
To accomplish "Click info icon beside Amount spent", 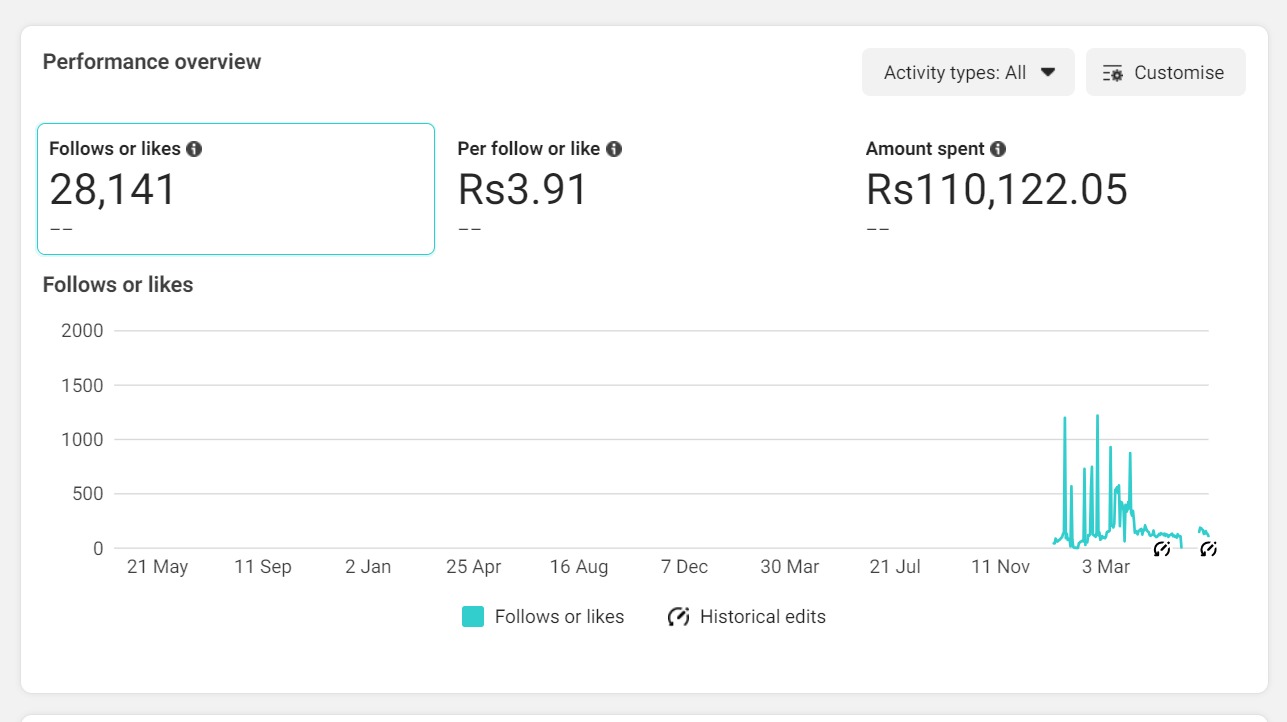I will [998, 149].
